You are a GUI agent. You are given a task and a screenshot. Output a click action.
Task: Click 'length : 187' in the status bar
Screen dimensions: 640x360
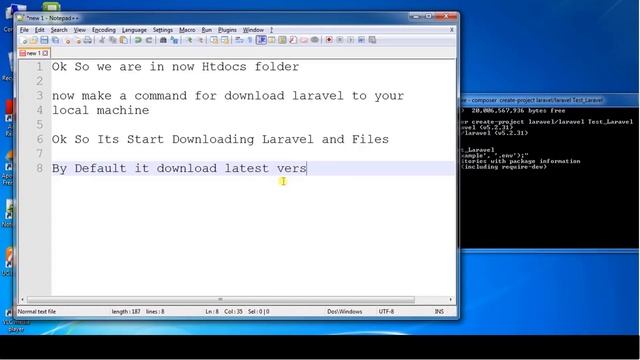pos(126,311)
